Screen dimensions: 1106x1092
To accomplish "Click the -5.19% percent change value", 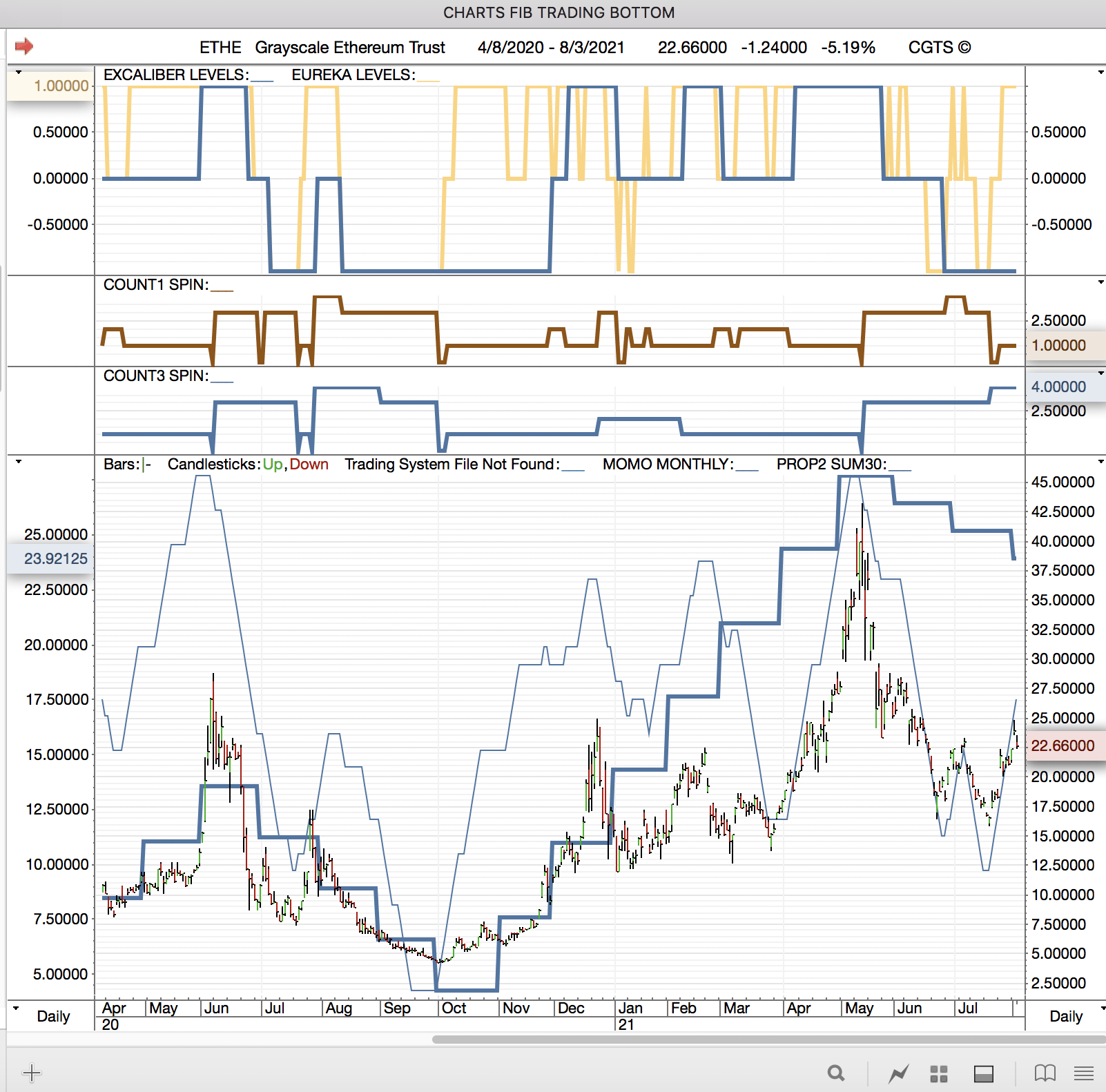I will (x=848, y=48).
